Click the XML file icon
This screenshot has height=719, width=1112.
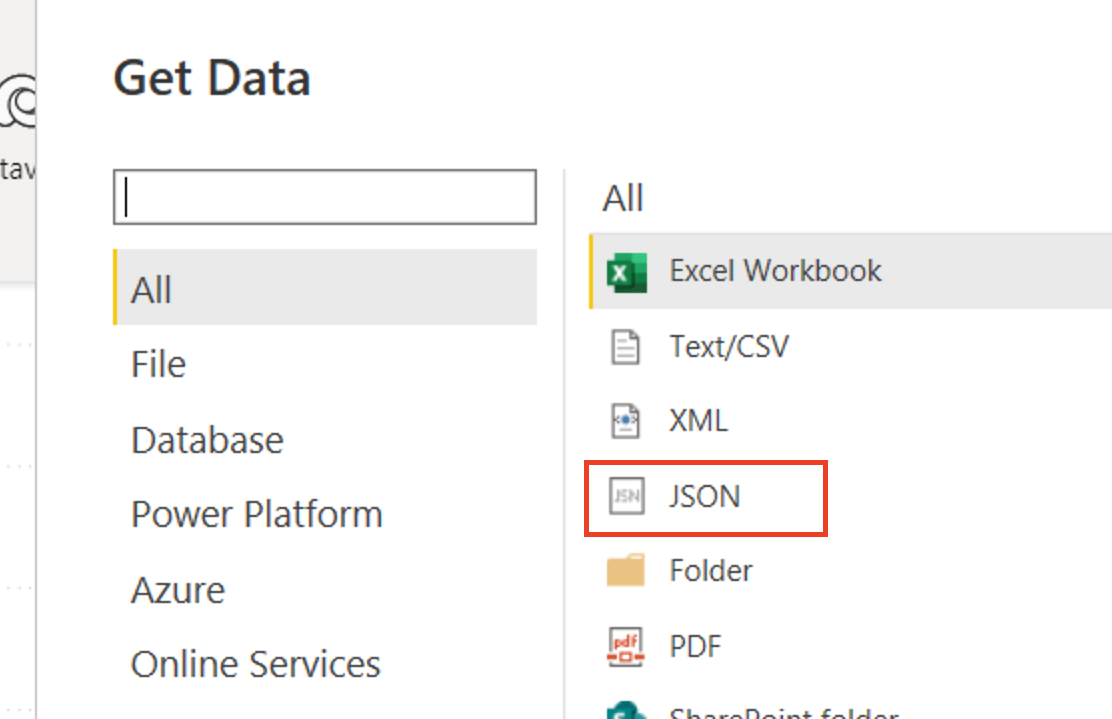pos(626,421)
